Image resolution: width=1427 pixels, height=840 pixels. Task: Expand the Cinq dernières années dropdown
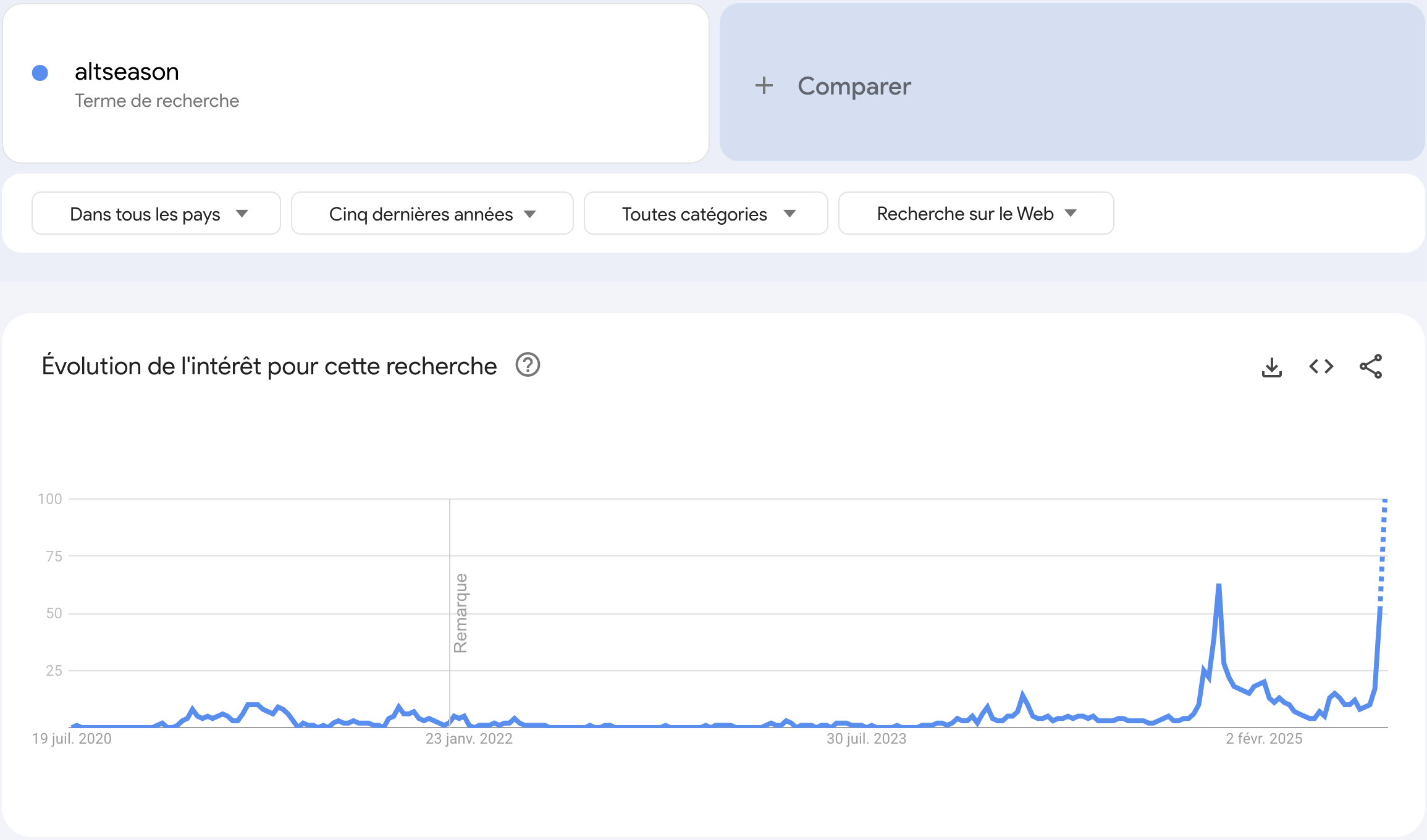[x=432, y=214]
